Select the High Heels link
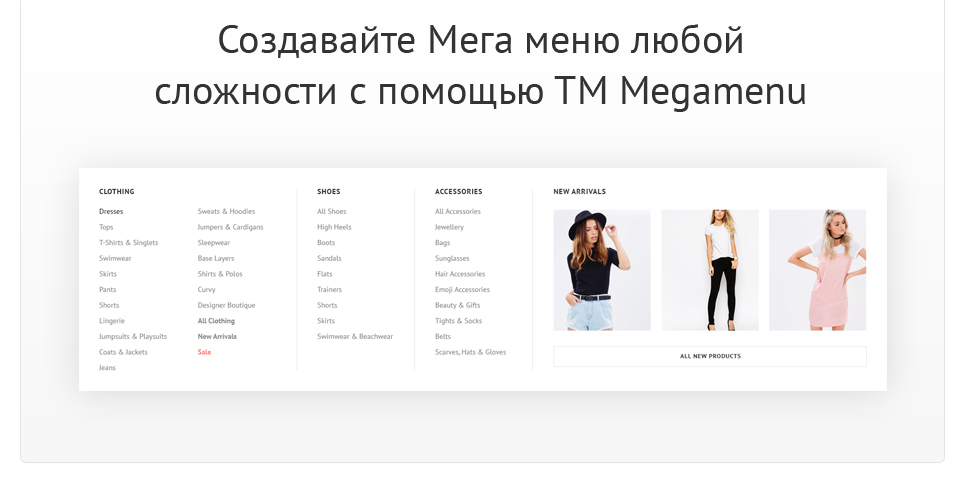The width and height of the screenshot is (965, 500). (x=334, y=227)
